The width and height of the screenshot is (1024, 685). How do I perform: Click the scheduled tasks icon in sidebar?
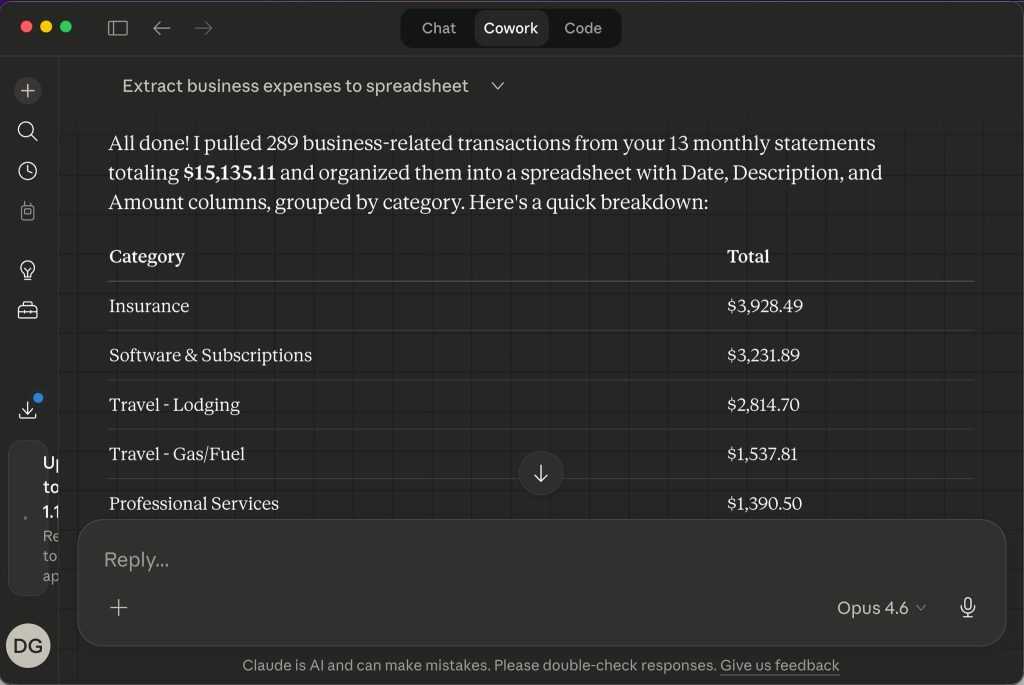tap(28, 211)
